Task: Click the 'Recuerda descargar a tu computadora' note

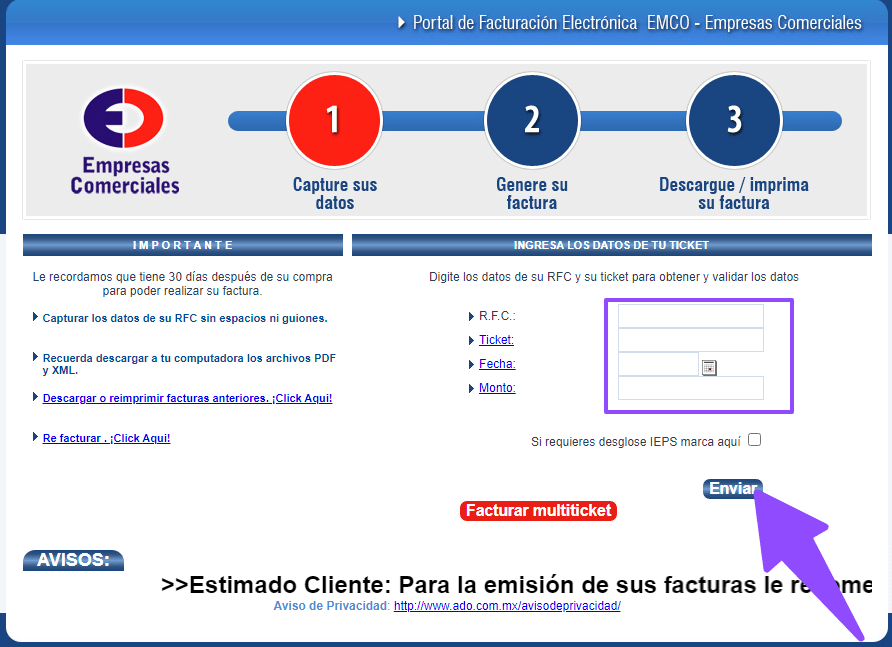Action: point(189,364)
